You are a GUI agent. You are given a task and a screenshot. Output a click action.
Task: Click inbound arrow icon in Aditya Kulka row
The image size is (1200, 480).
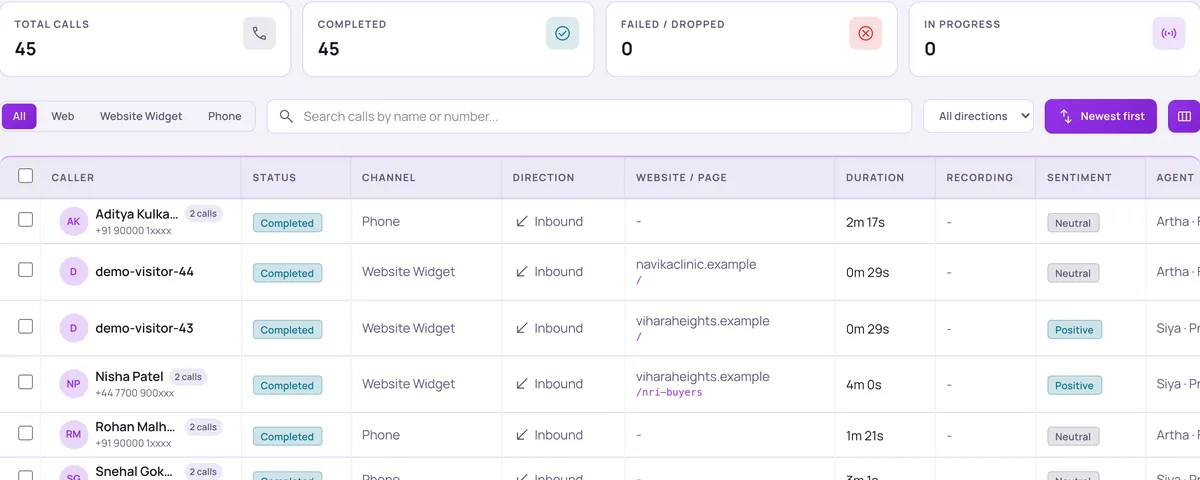(x=522, y=221)
